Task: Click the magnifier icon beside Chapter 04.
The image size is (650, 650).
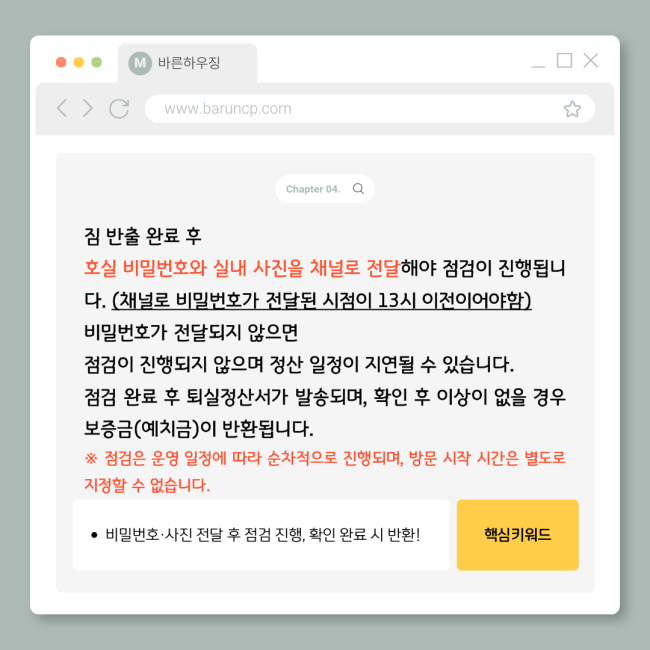Action: [358, 189]
